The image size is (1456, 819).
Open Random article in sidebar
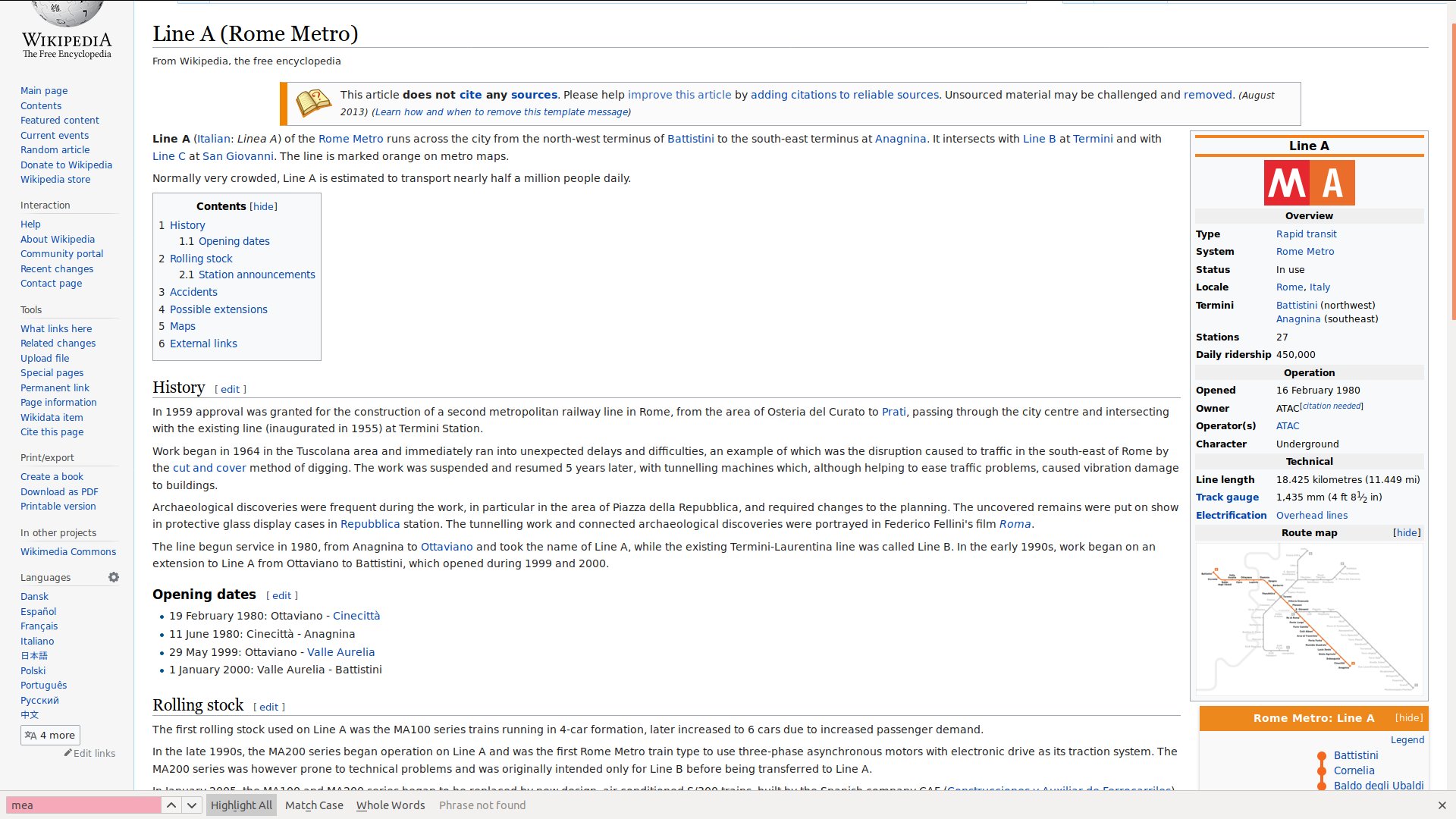coord(55,150)
